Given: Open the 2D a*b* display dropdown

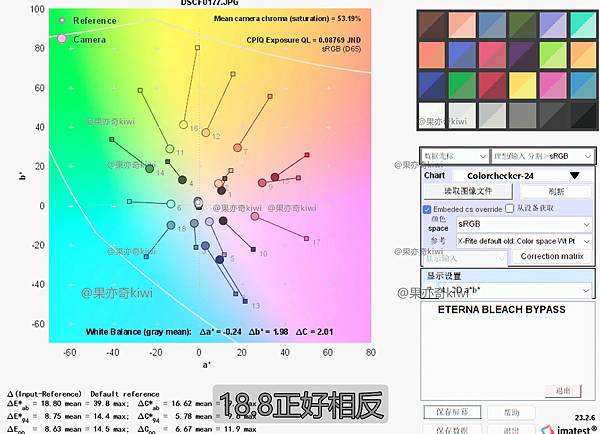Looking at the screenshot, I should coord(507,290).
